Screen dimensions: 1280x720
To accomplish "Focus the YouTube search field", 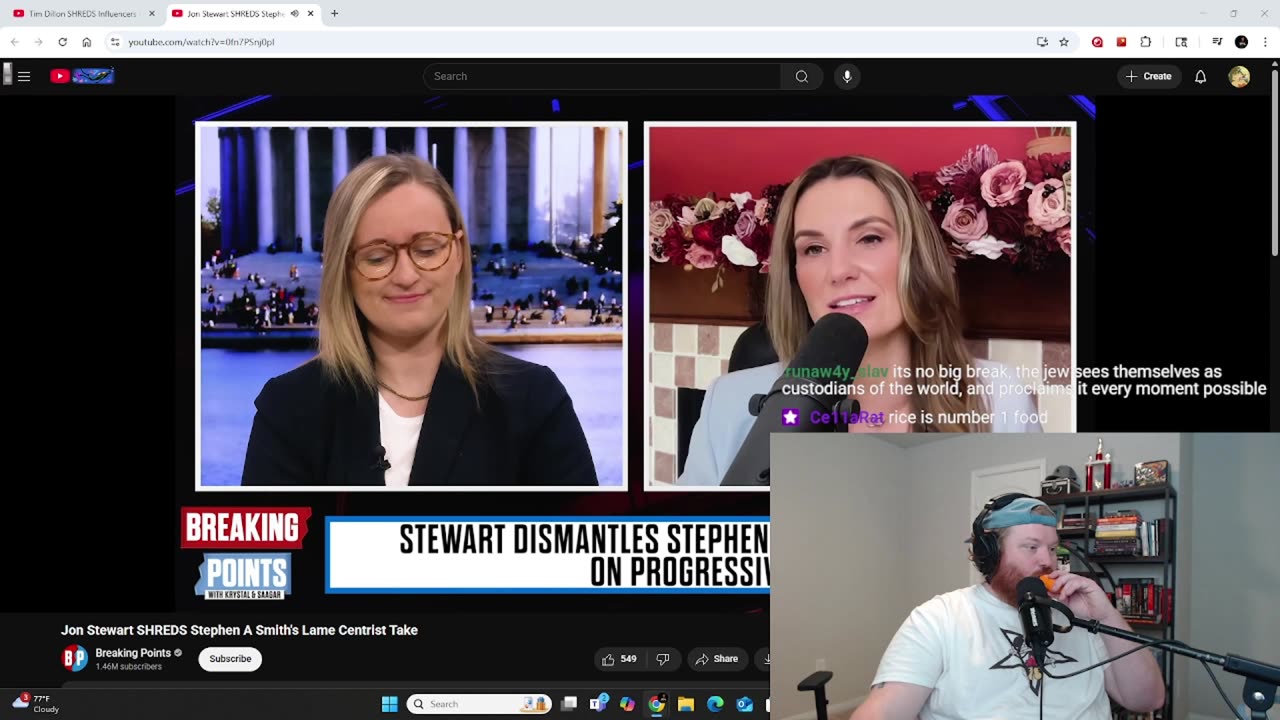I will [x=602, y=76].
